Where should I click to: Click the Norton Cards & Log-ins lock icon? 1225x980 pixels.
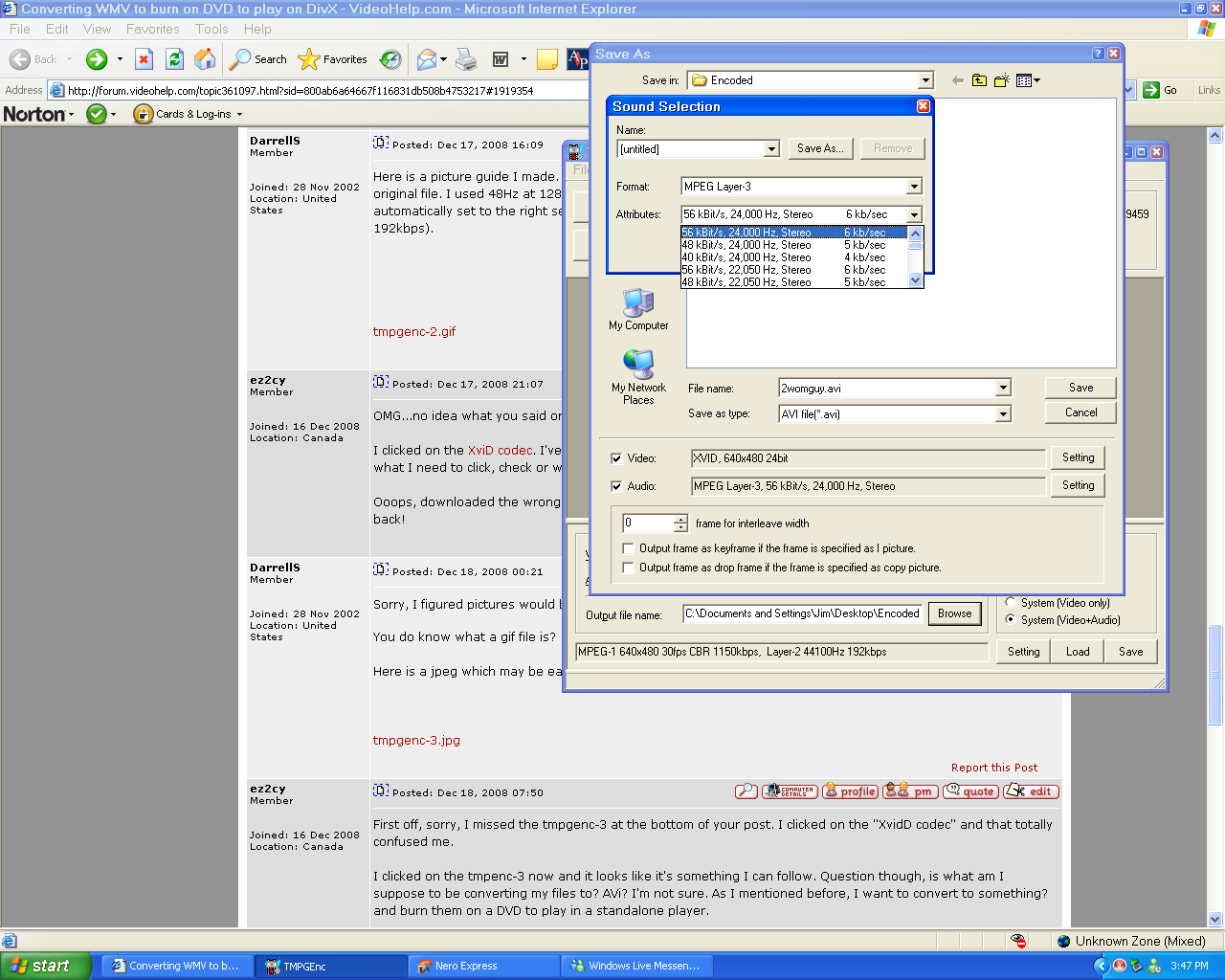(144, 114)
